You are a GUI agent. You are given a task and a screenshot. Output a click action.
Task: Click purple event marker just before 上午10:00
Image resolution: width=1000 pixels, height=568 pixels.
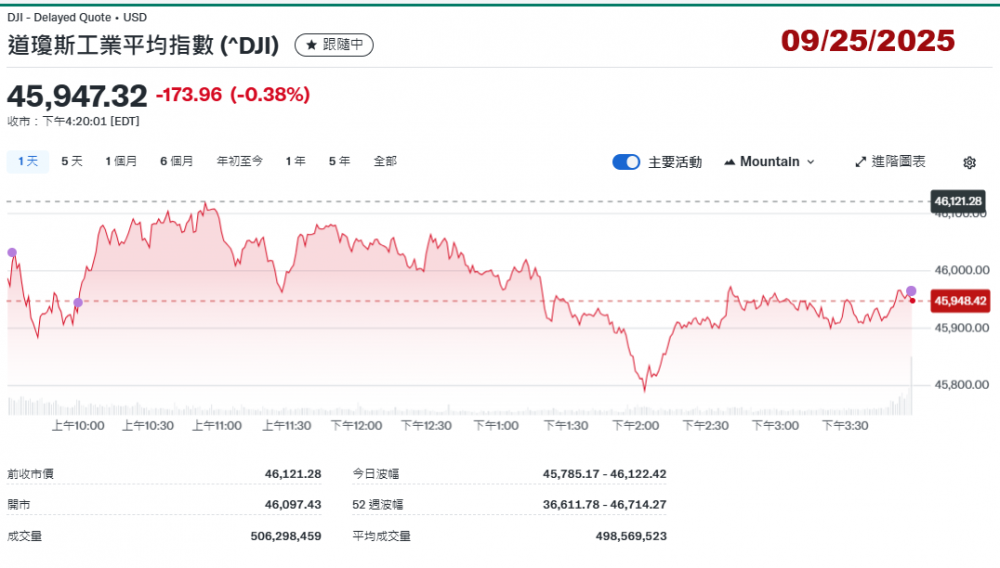tap(78, 302)
